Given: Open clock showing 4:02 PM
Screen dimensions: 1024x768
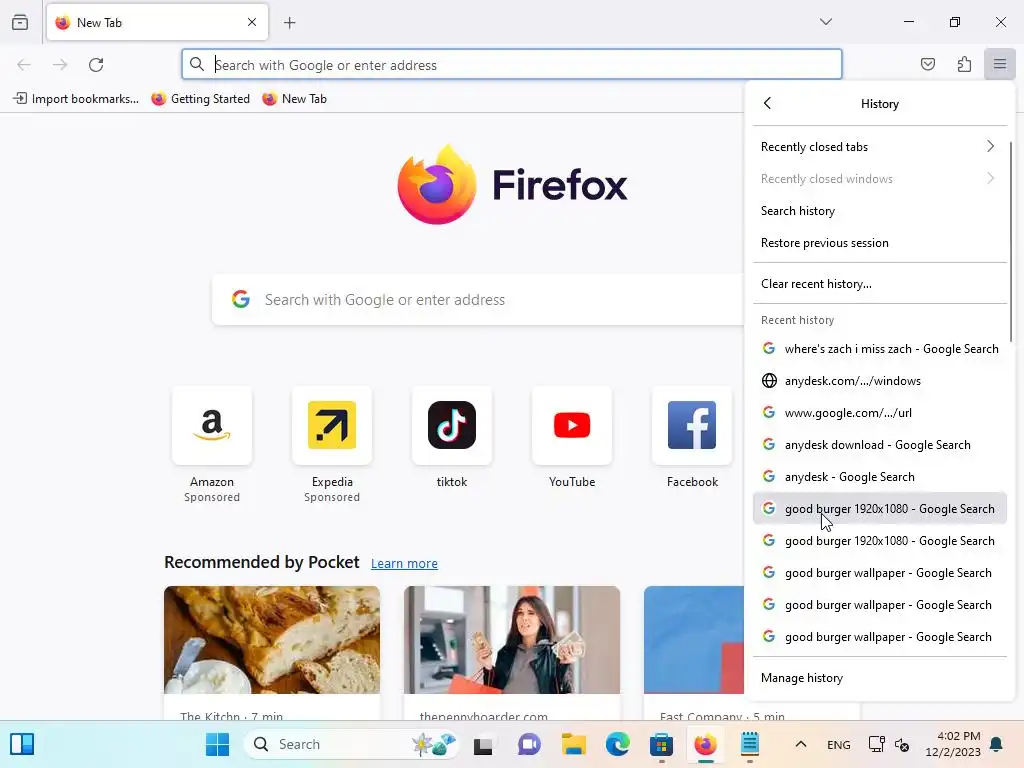Looking at the screenshot, I should 953,744.
